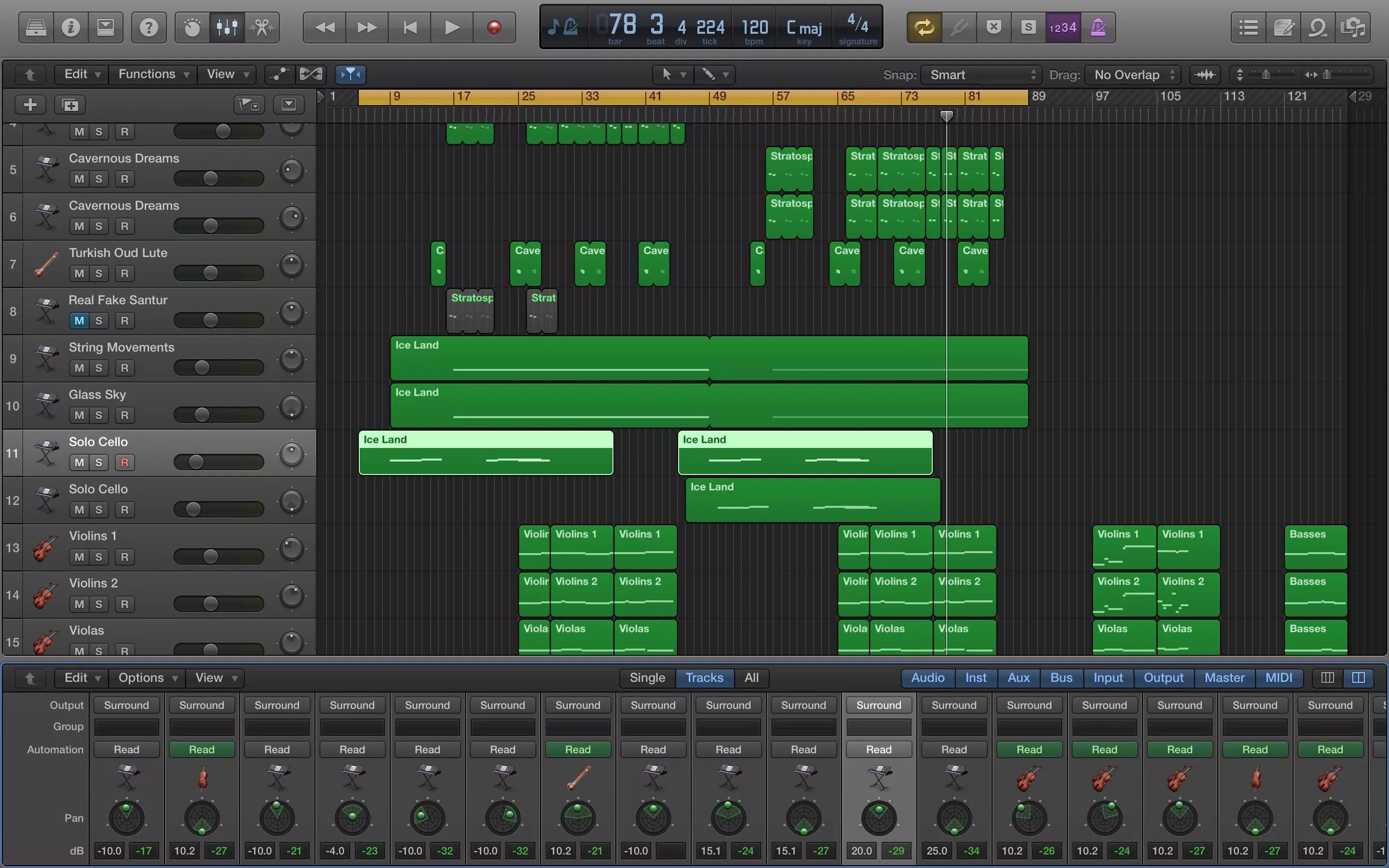
Task: Open the Note Pads icon
Action: coord(1283,27)
